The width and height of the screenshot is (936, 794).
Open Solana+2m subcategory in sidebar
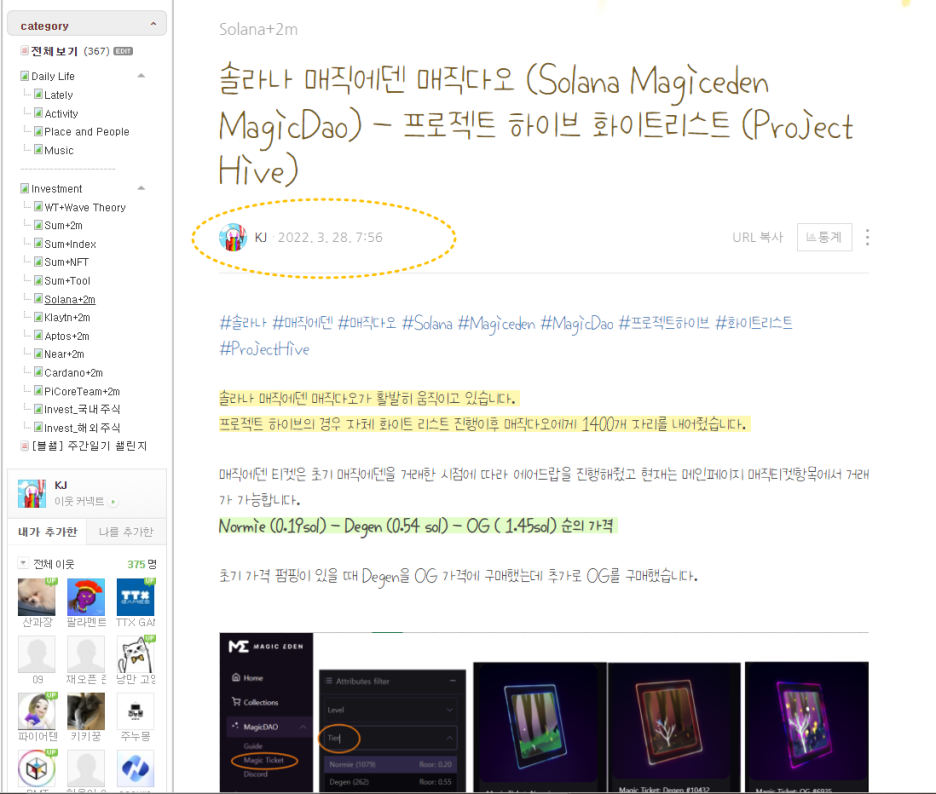pos(69,299)
